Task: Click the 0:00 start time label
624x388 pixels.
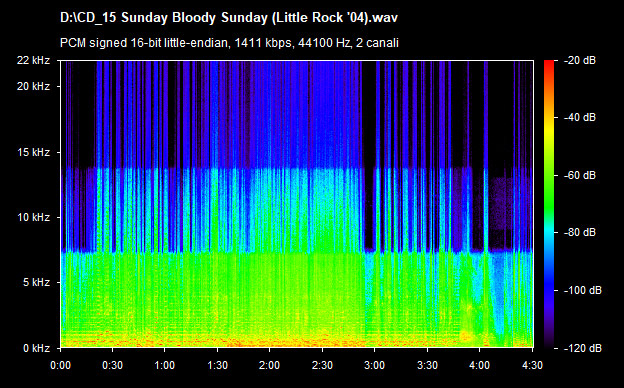Action: (x=60, y=365)
